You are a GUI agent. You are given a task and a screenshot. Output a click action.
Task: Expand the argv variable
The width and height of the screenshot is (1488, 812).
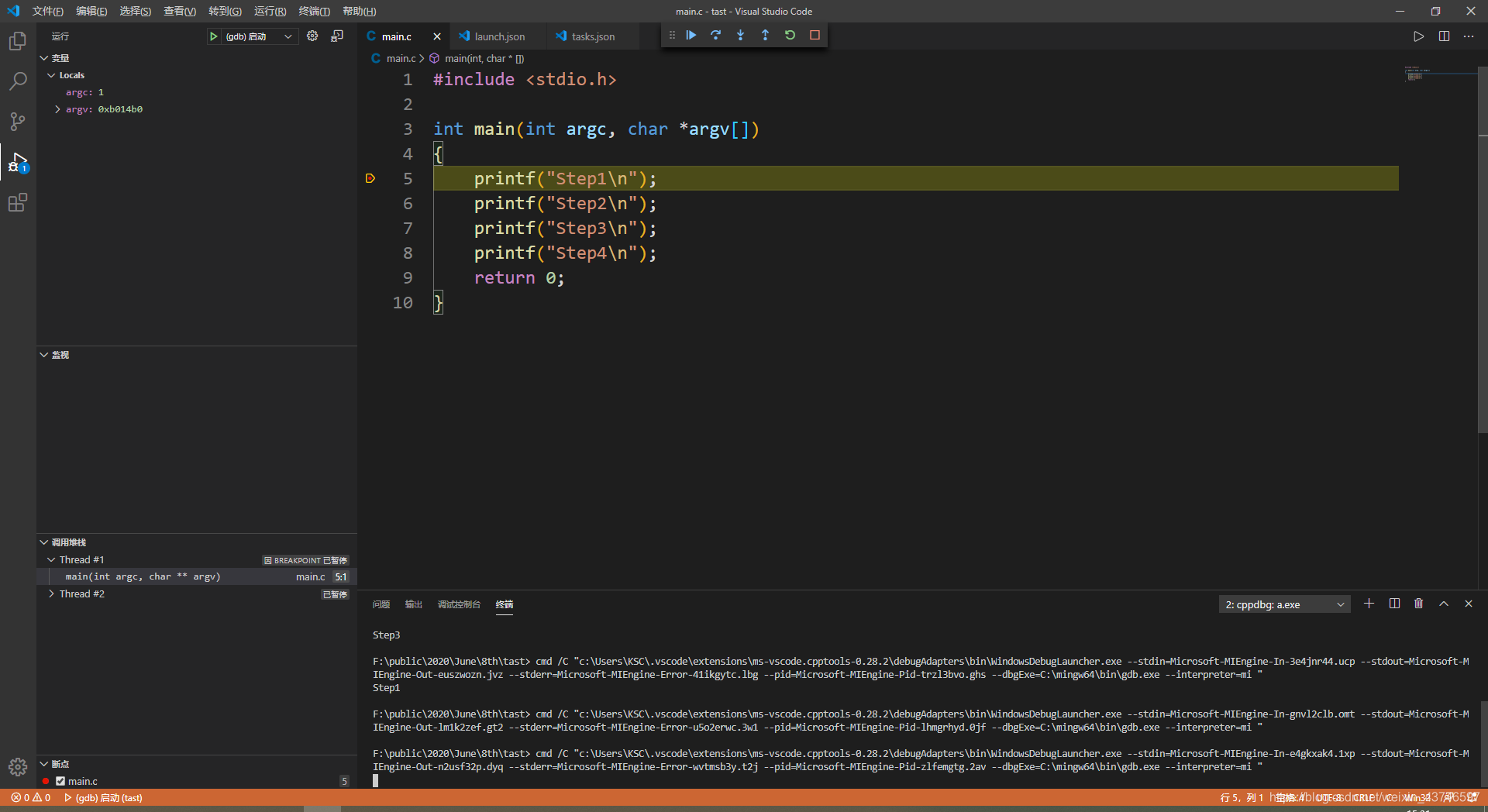click(58, 109)
